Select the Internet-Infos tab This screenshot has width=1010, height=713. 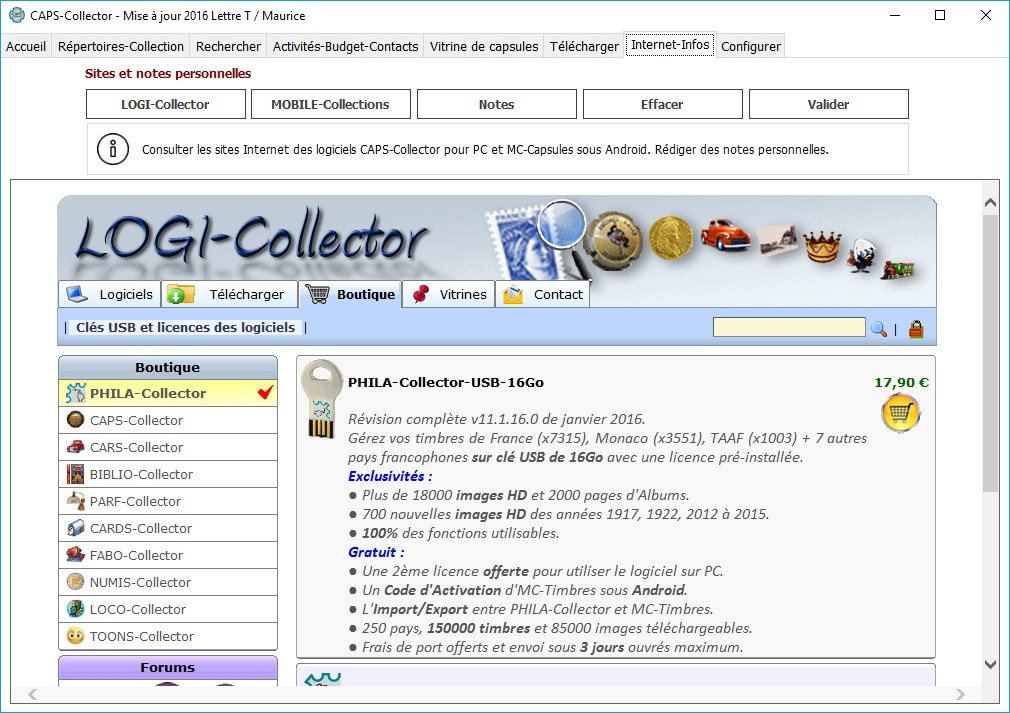point(670,44)
